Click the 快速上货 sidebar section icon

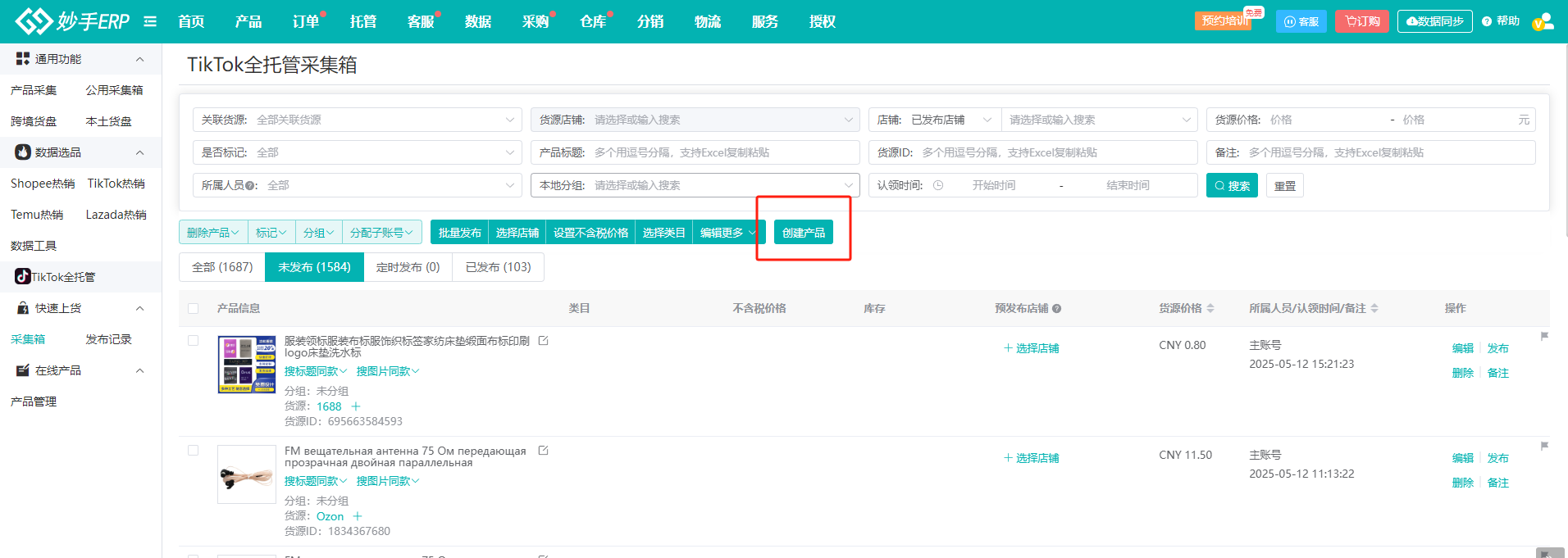[x=23, y=308]
